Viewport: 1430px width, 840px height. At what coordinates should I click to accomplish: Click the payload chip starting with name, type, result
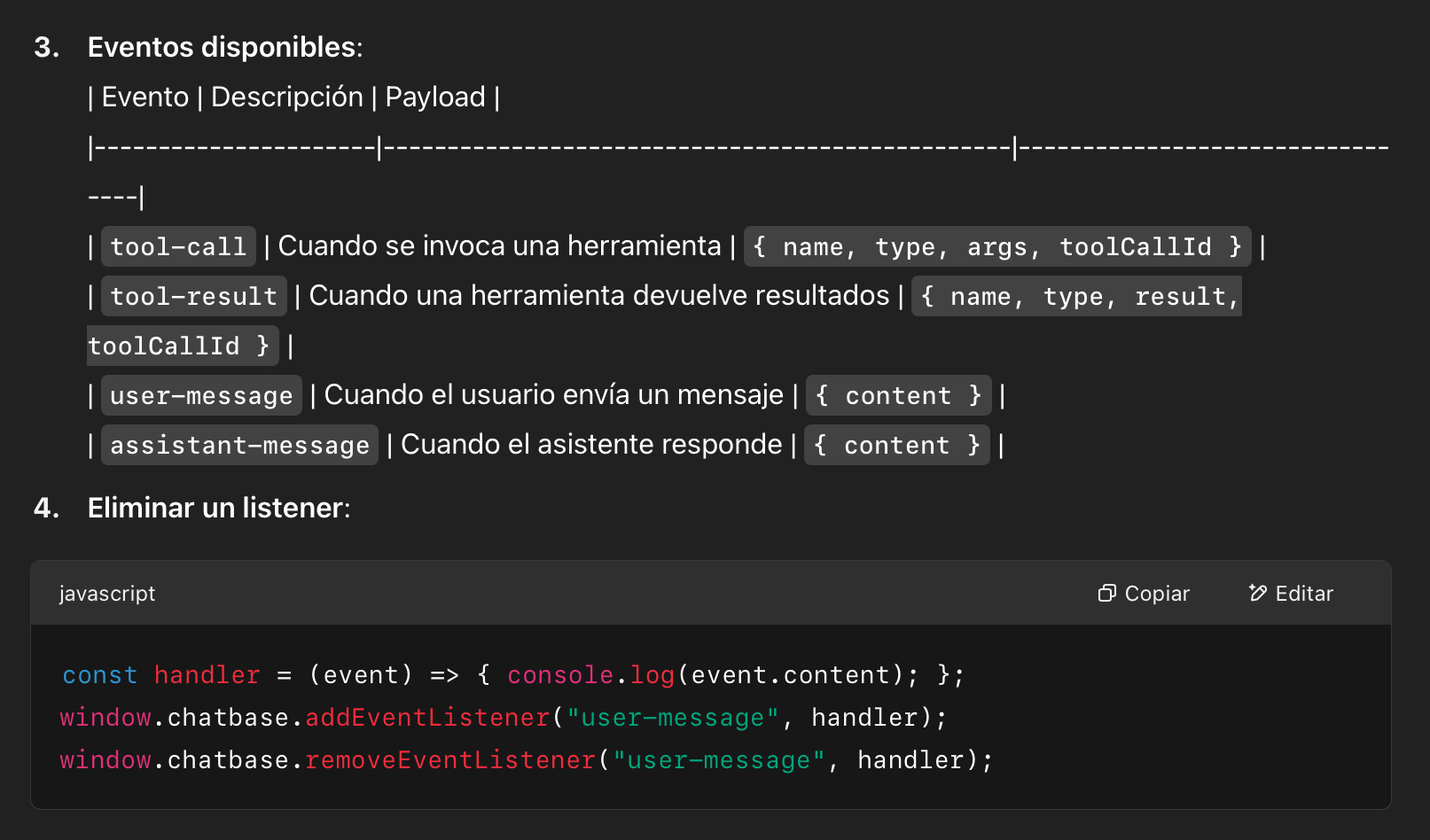coord(1076,296)
